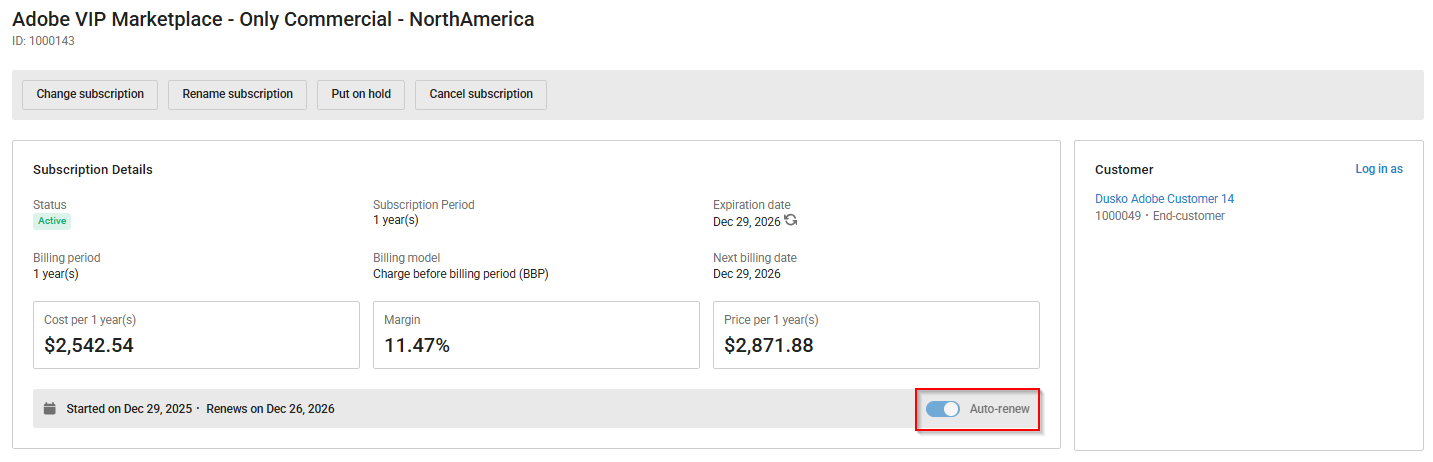The image size is (1433, 462).
Task: Cancel the subscription
Action: (481, 94)
